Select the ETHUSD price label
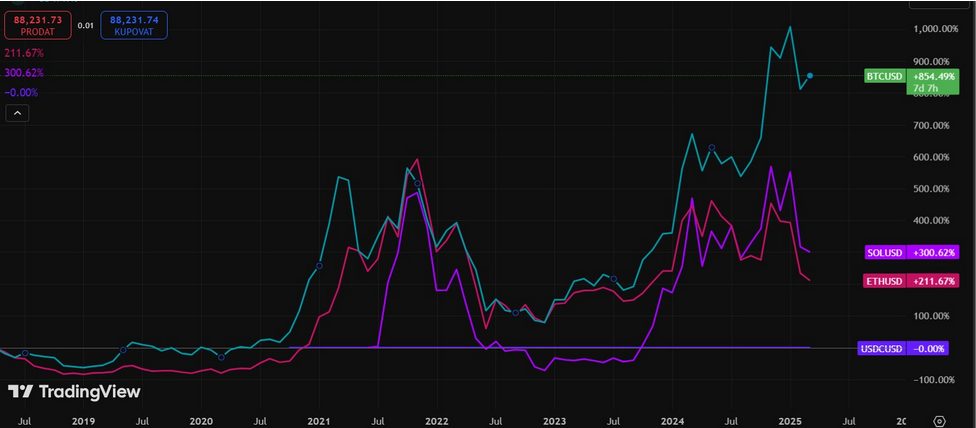Image resolution: width=976 pixels, height=428 pixels. (885, 282)
